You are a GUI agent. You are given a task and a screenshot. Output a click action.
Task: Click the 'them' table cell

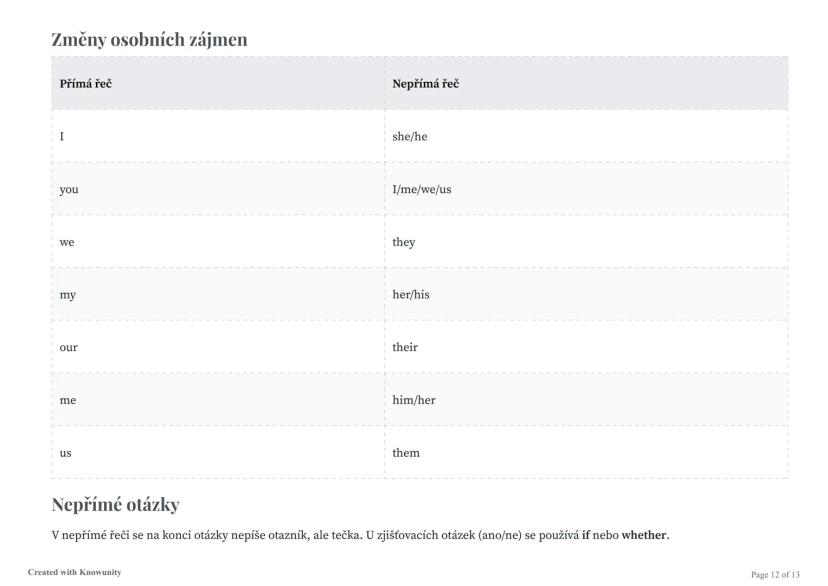(x=586, y=452)
